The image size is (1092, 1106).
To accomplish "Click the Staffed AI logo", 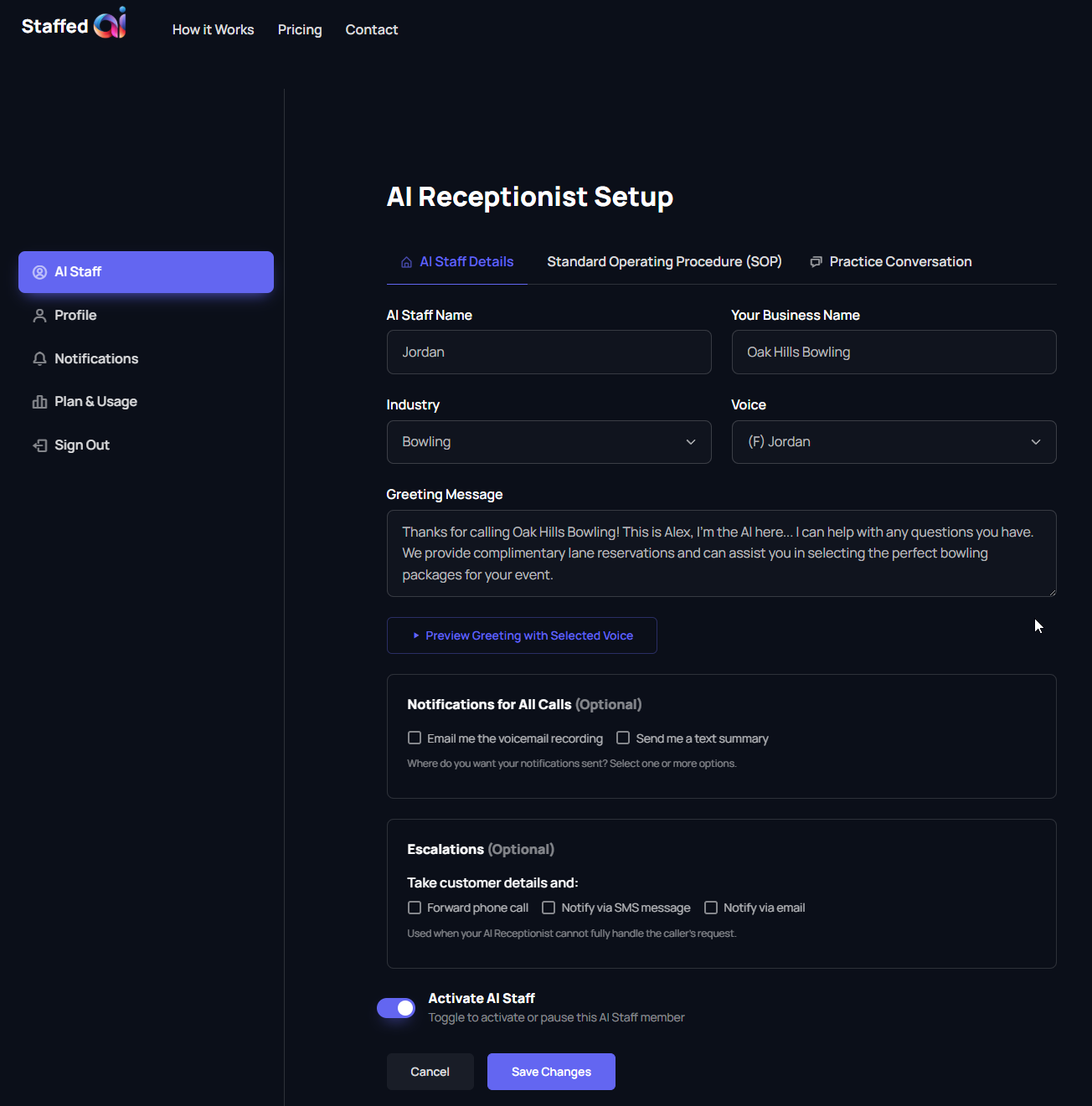I will 74,24.
